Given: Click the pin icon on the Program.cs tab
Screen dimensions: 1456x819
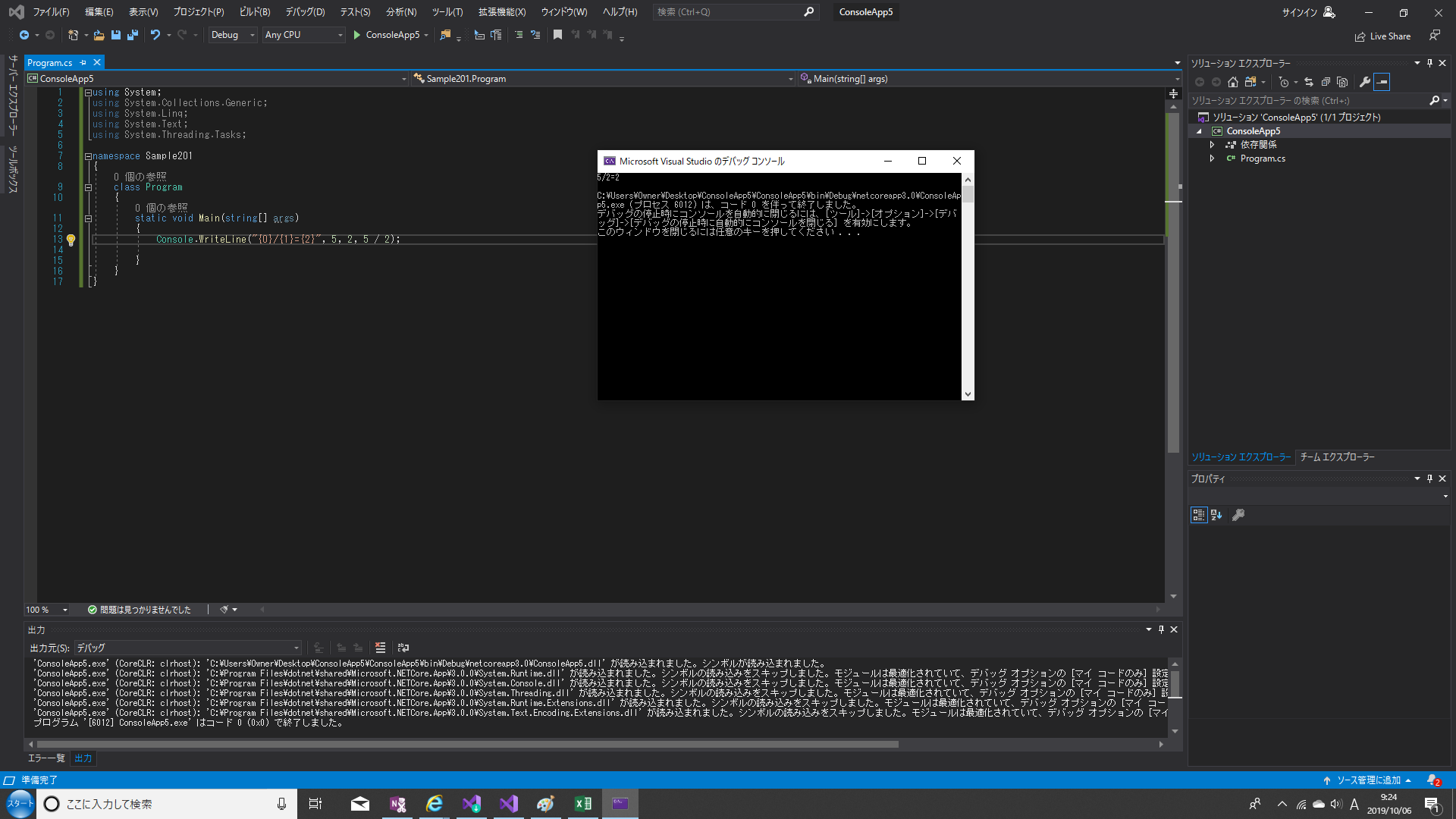Looking at the screenshot, I should [x=83, y=63].
